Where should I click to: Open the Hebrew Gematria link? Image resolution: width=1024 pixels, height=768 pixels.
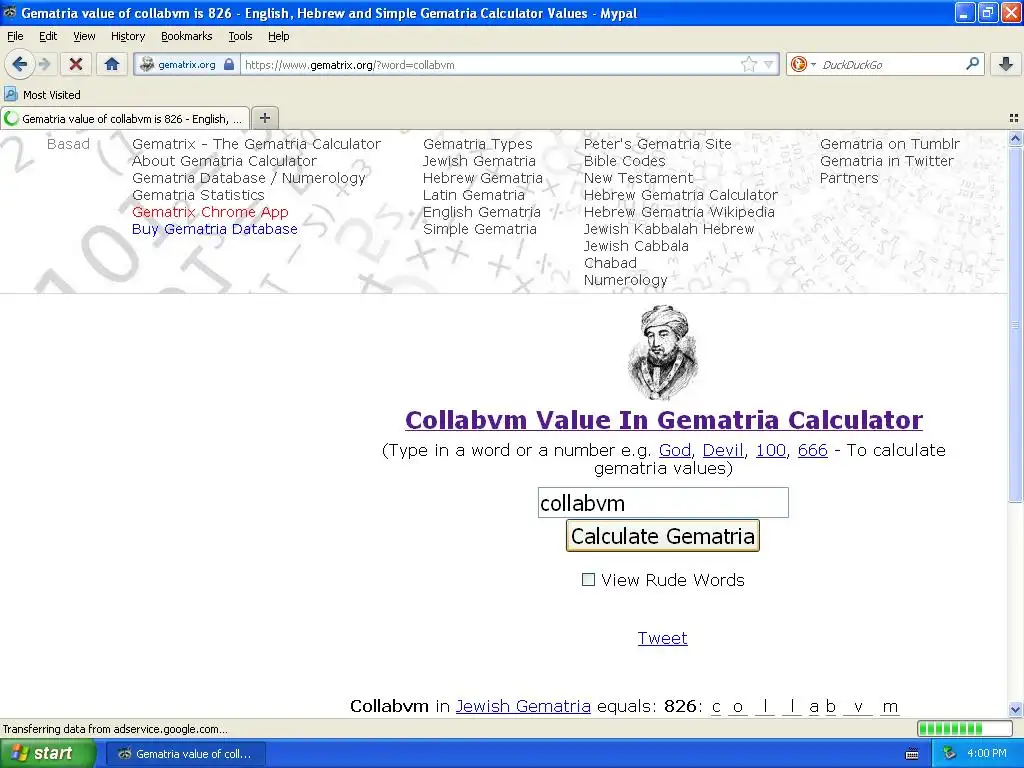point(482,178)
